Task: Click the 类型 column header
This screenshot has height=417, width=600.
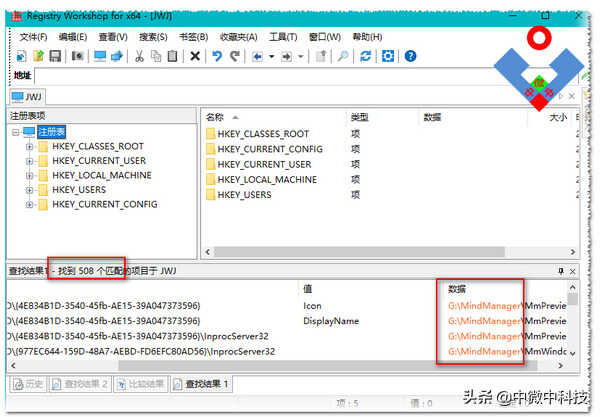Action: tap(383, 117)
